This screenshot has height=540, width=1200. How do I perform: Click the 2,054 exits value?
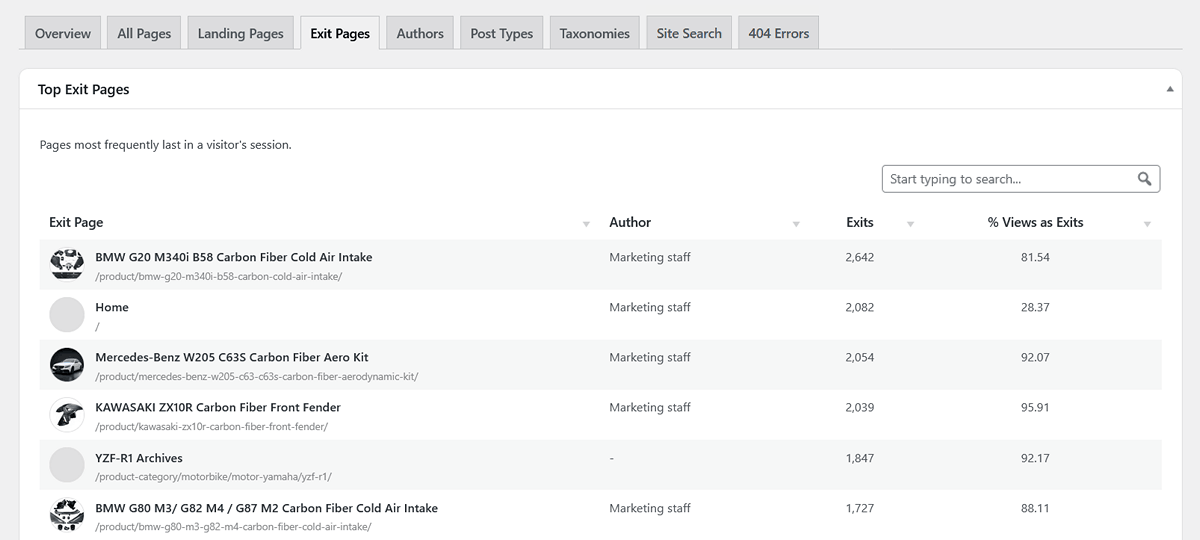(x=859, y=357)
